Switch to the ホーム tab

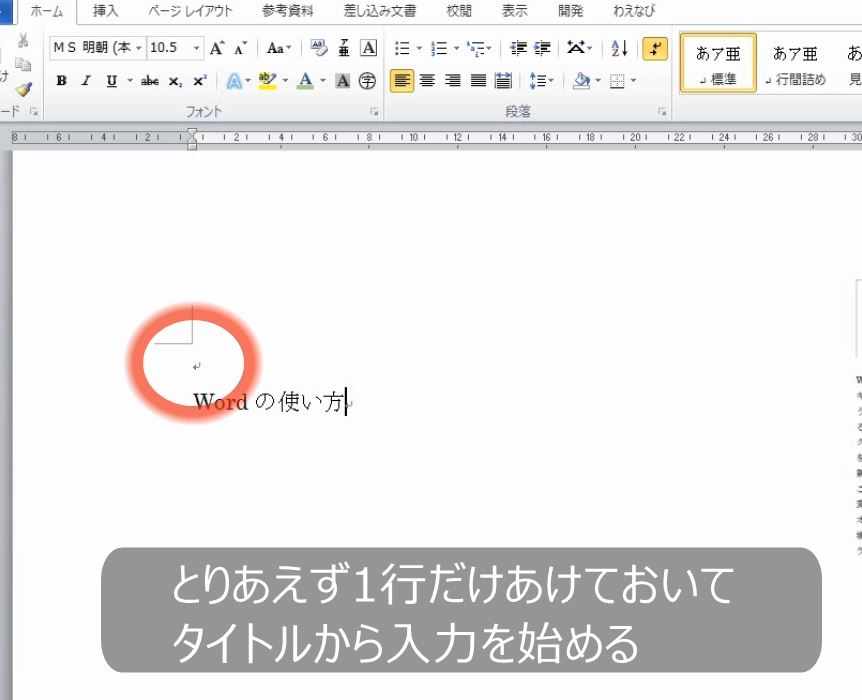(47, 11)
